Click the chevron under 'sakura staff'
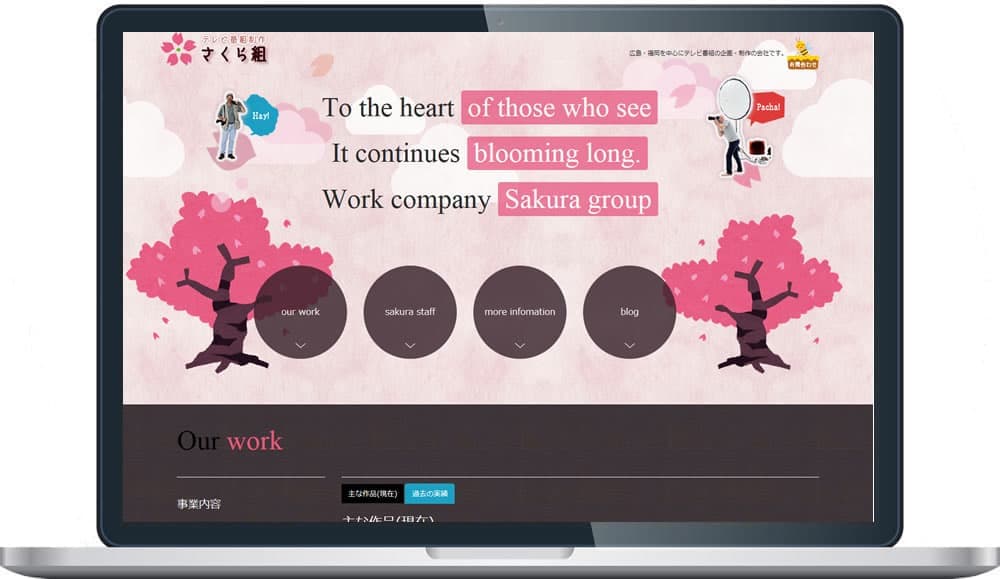1000x579 pixels. pos(410,345)
